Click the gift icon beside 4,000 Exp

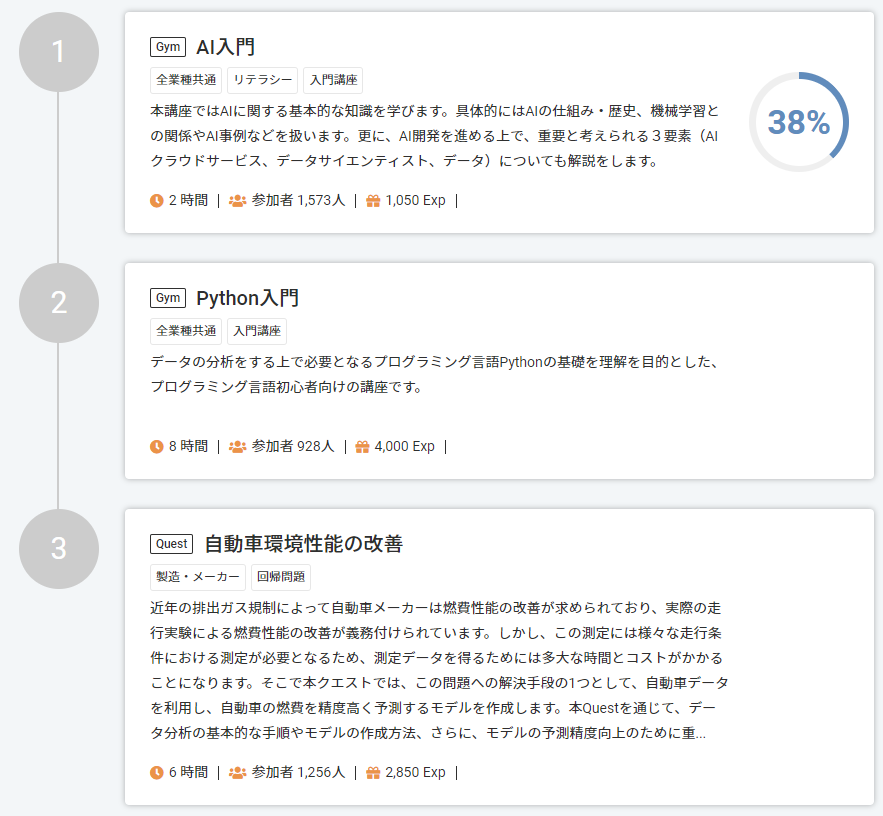(362, 447)
